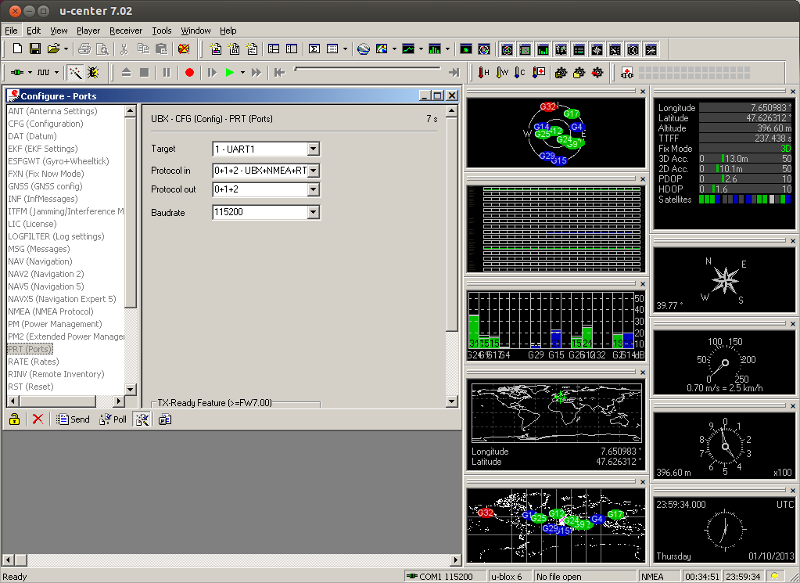This screenshot has width=800, height=583.
Task: Click the configuration list horizontal scrollbar
Action: (x=65, y=401)
